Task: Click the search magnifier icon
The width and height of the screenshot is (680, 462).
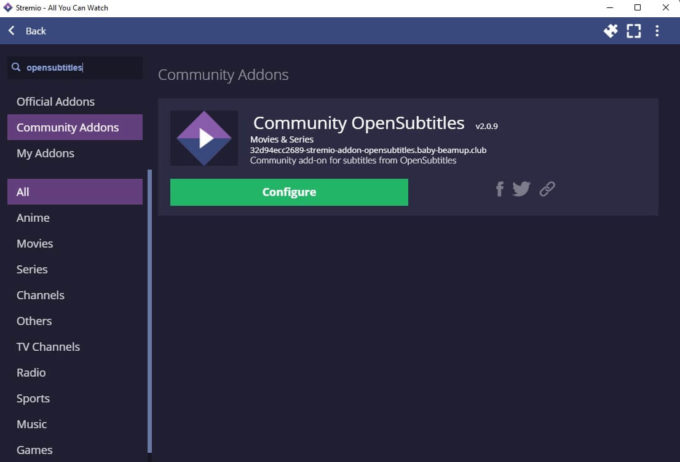Action: (x=16, y=68)
